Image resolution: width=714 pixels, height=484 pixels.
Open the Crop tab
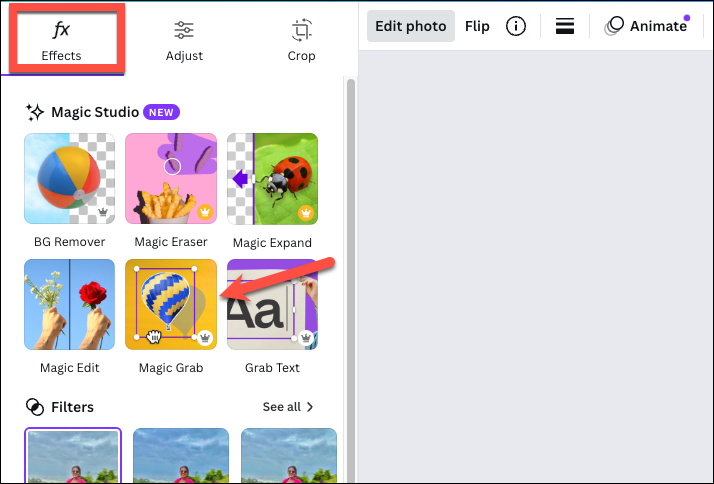(301, 40)
